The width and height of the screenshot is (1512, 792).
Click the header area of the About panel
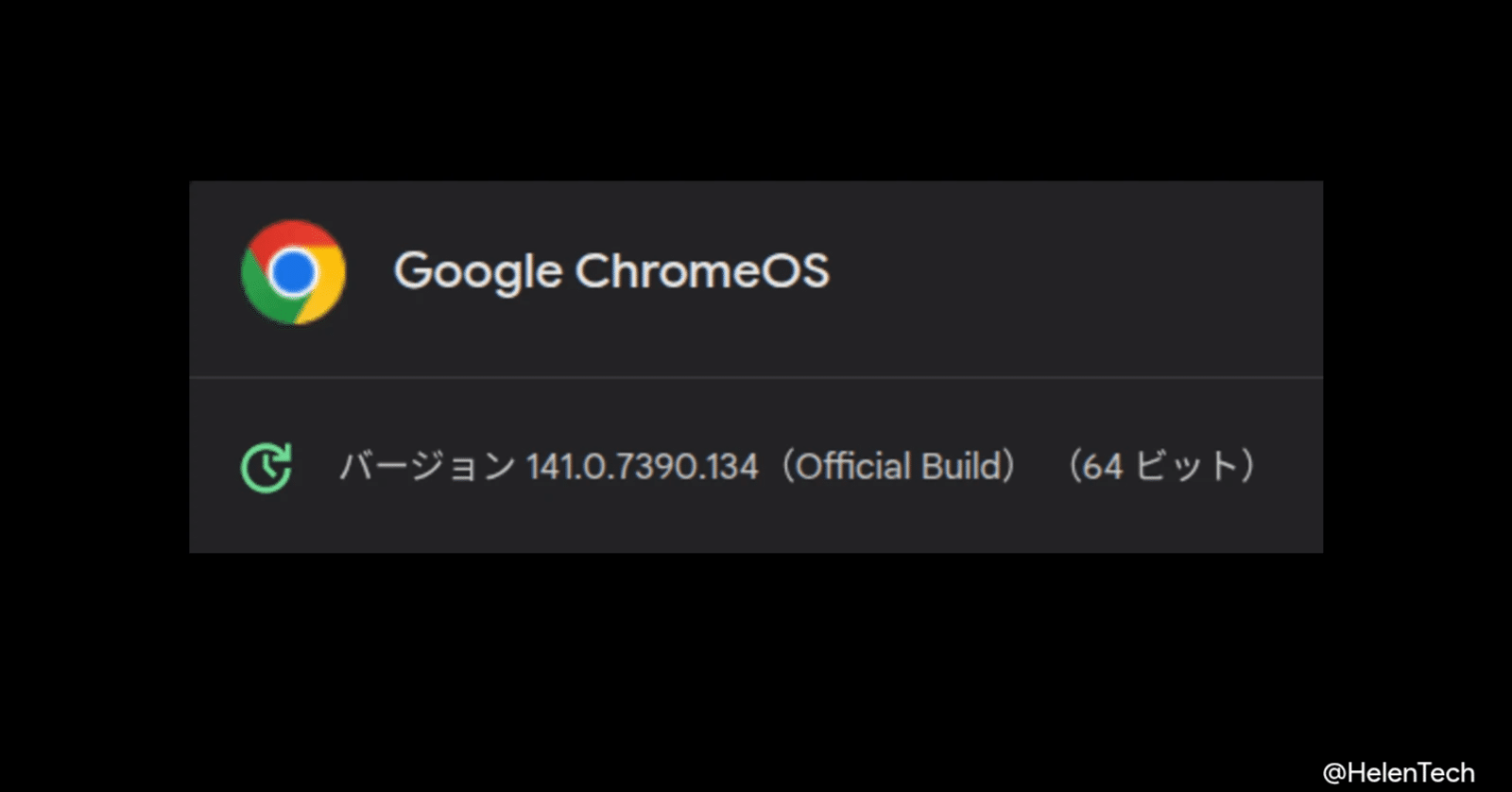click(756, 274)
